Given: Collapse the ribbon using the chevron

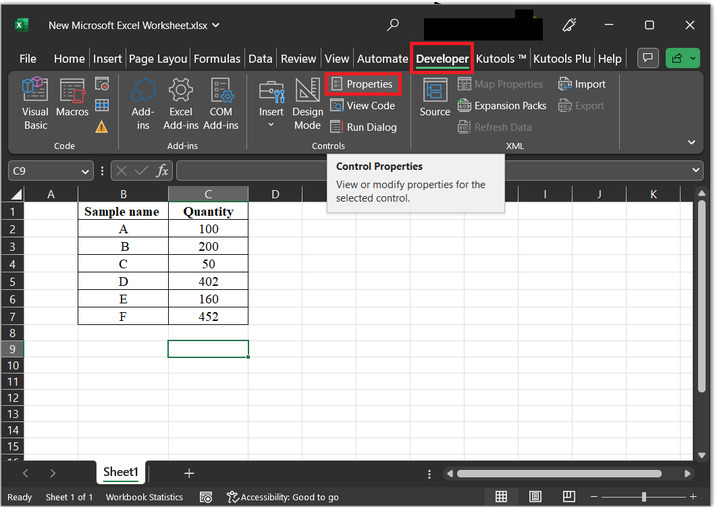Looking at the screenshot, I should click(691, 143).
